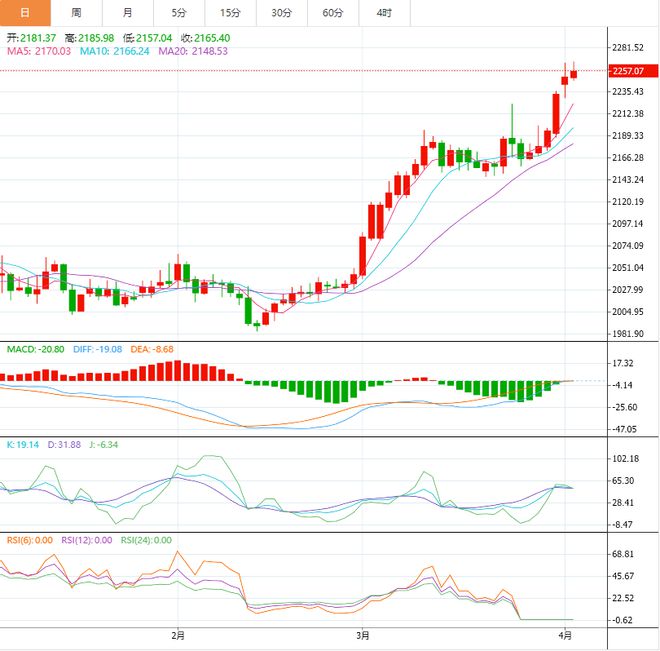The image size is (660, 651).
Task: Click the MA20 indicator label
Action: click(x=193, y=51)
